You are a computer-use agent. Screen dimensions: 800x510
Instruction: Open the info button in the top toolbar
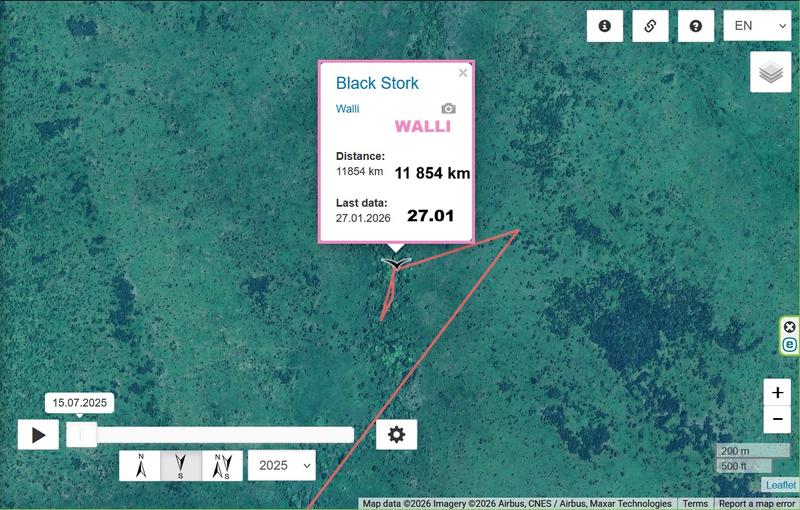coord(605,26)
